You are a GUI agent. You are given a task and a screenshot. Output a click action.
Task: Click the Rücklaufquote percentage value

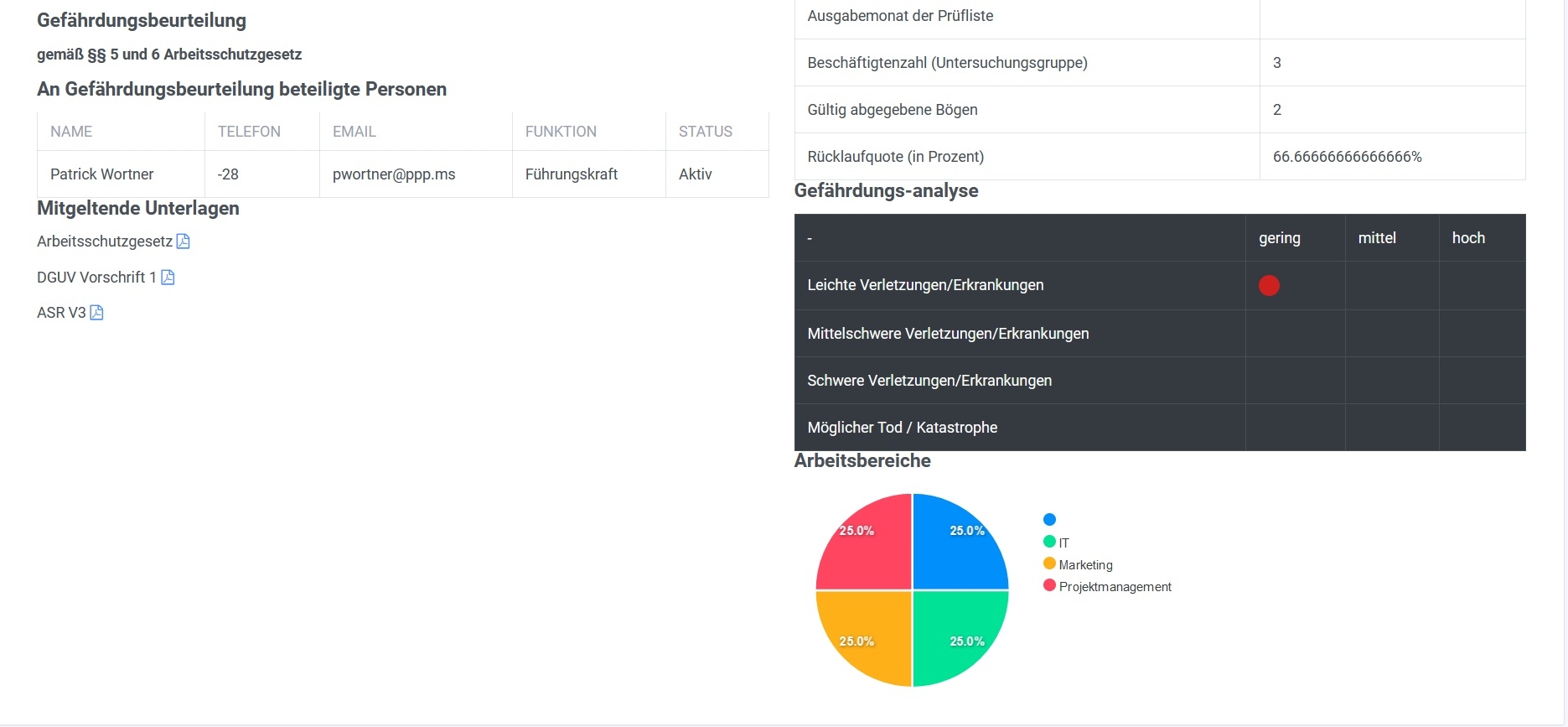coord(1347,157)
